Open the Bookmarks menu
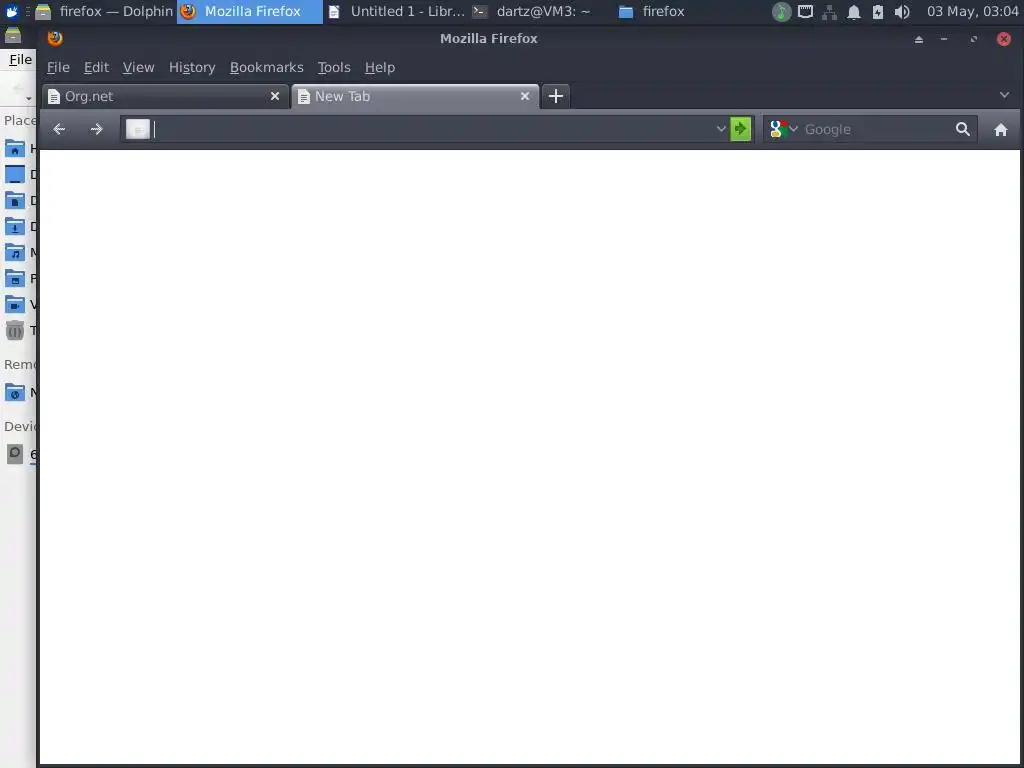This screenshot has width=1024, height=768. click(266, 67)
